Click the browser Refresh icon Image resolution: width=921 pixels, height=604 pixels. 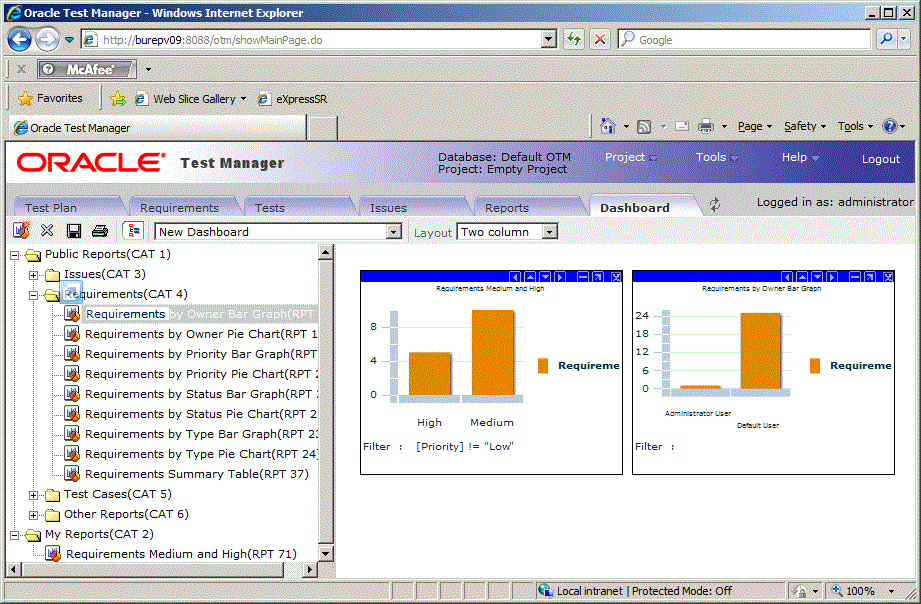click(x=574, y=39)
